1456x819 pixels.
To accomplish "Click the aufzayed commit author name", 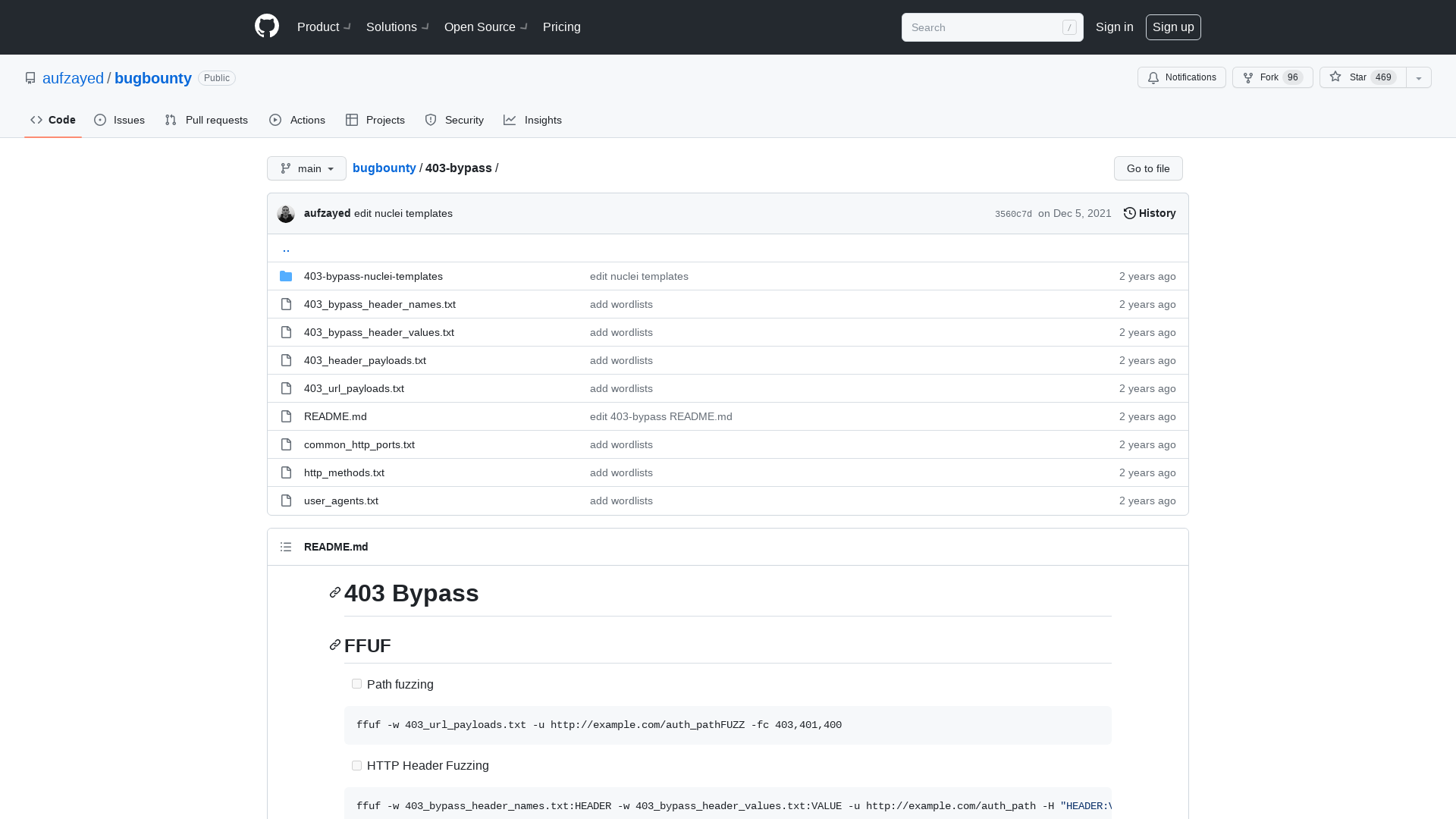I will (327, 214).
